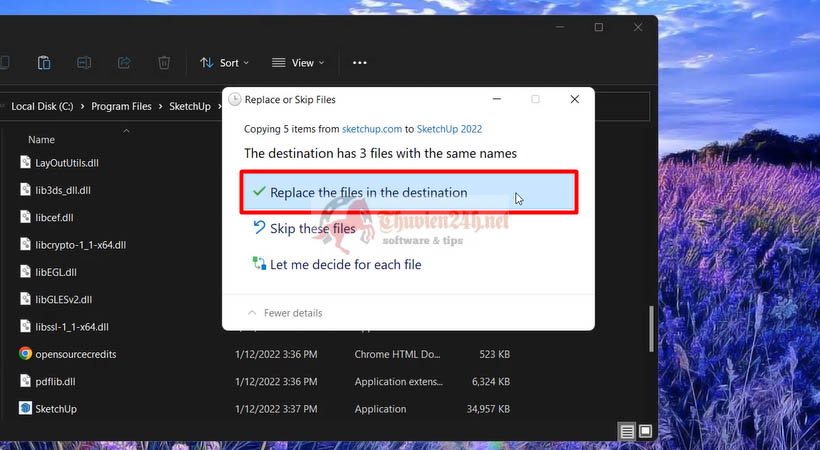Click Chrome HTML Do... type cell

click(397, 354)
